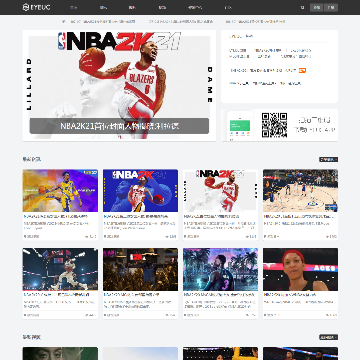Screen dimensions: 360x360
Task: Click the orange badge icon in sidebar panel
Action: coord(302,70)
